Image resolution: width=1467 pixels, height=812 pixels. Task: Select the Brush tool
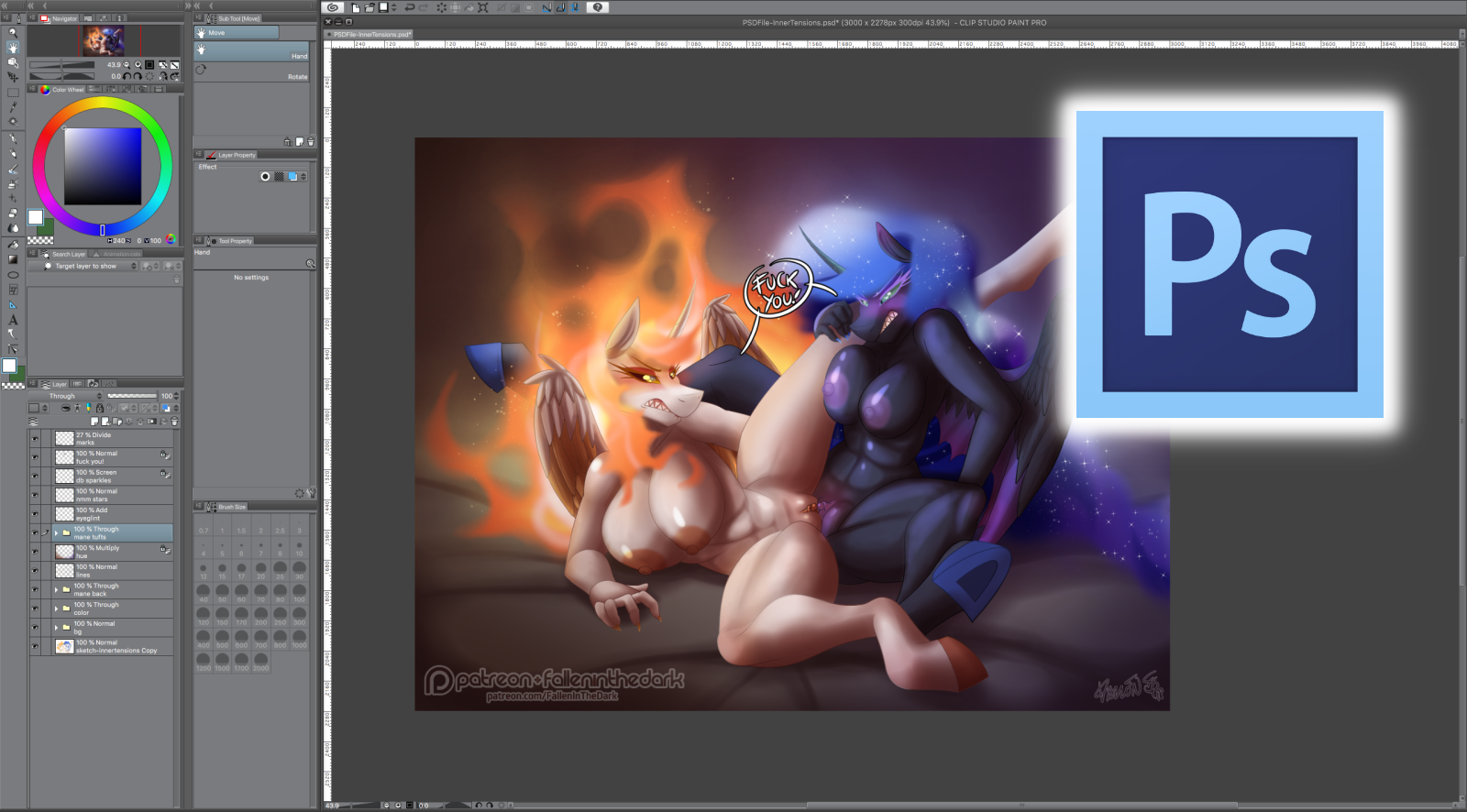13,170
